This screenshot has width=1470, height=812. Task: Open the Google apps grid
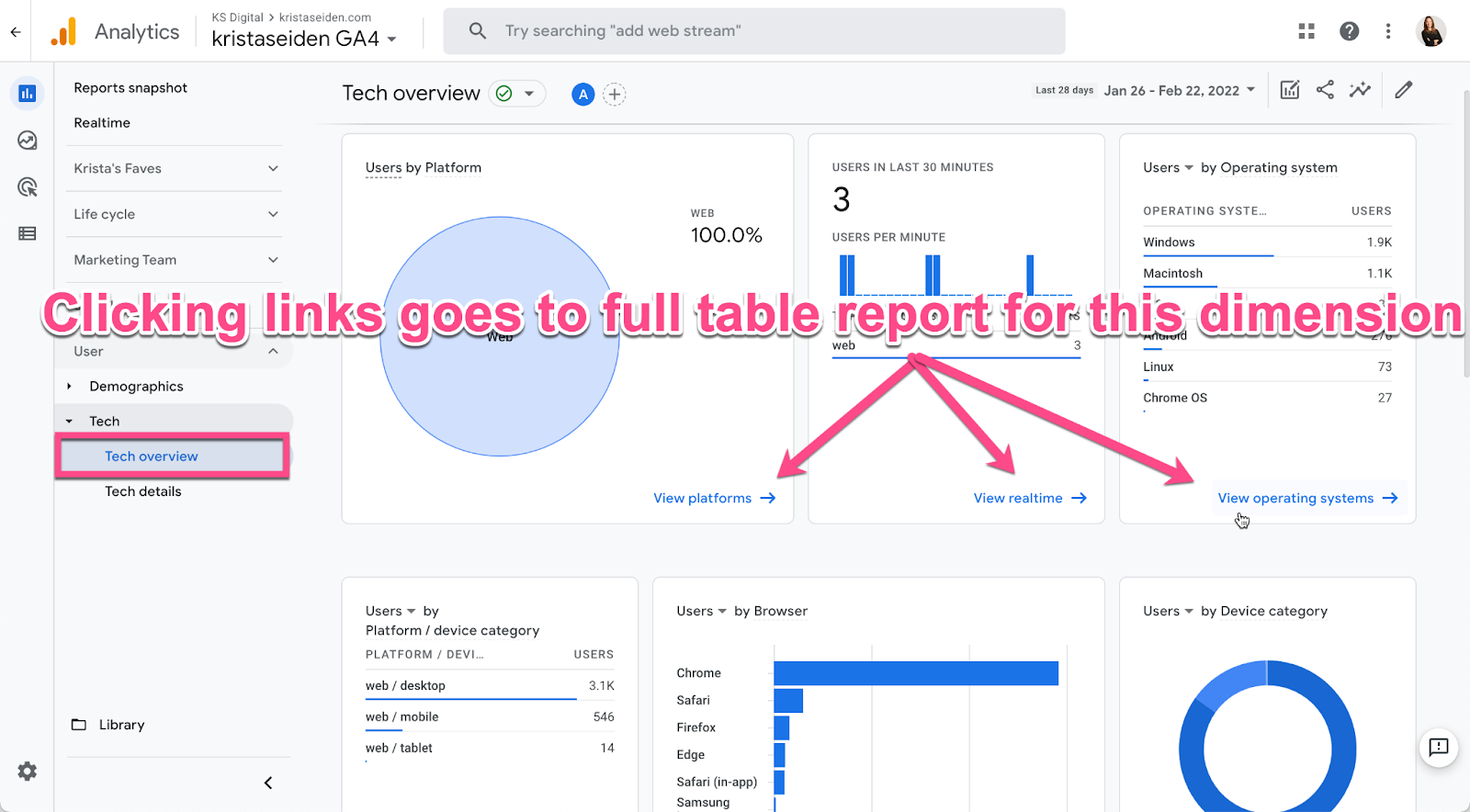coord(1306,31)
